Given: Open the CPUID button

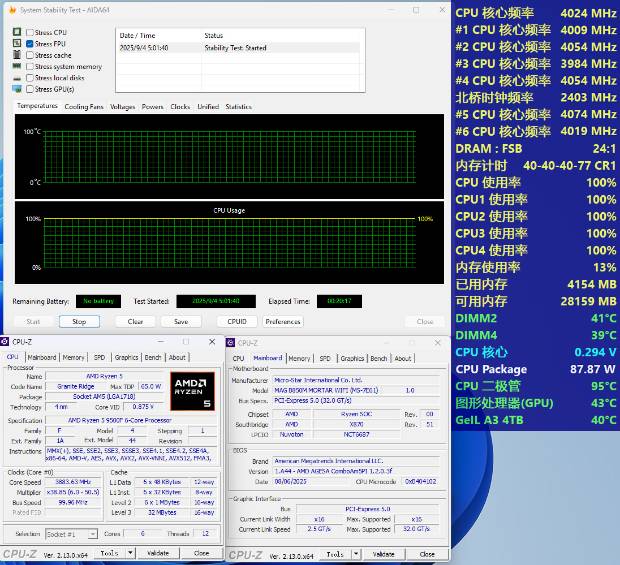Looking at the screenshot, I should pos(237,321).
